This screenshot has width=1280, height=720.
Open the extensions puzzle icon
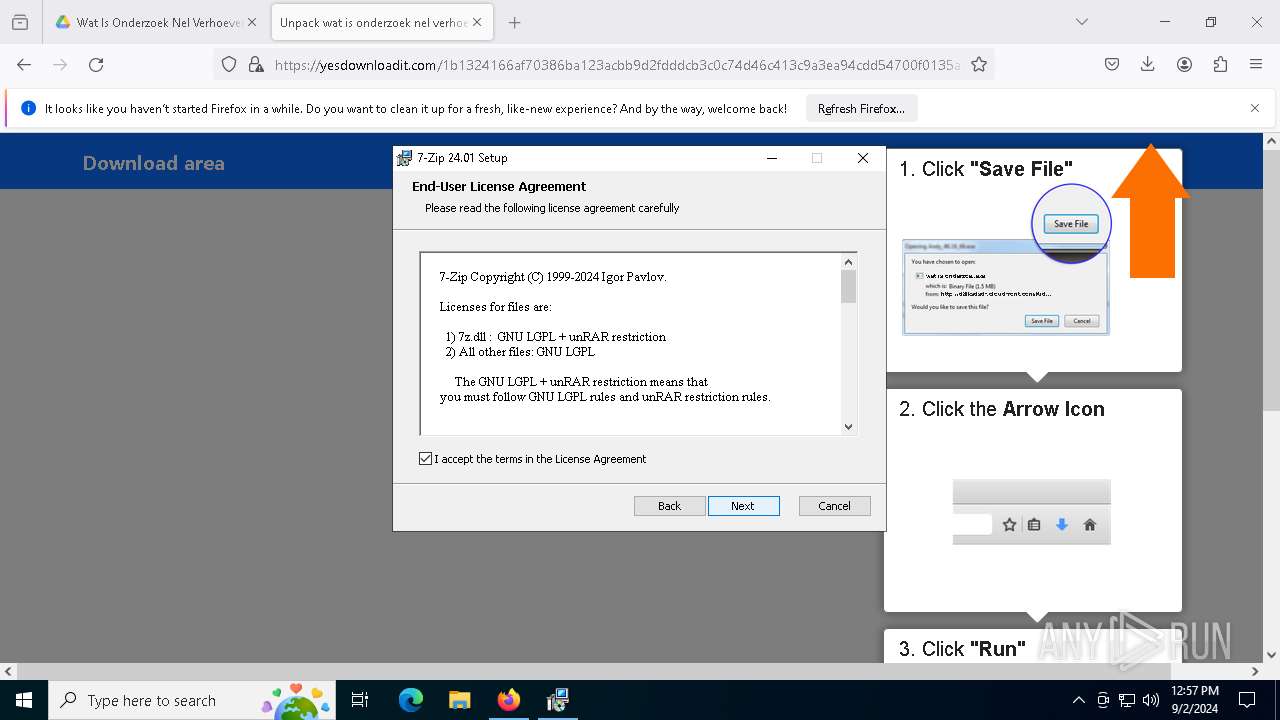1220,65
